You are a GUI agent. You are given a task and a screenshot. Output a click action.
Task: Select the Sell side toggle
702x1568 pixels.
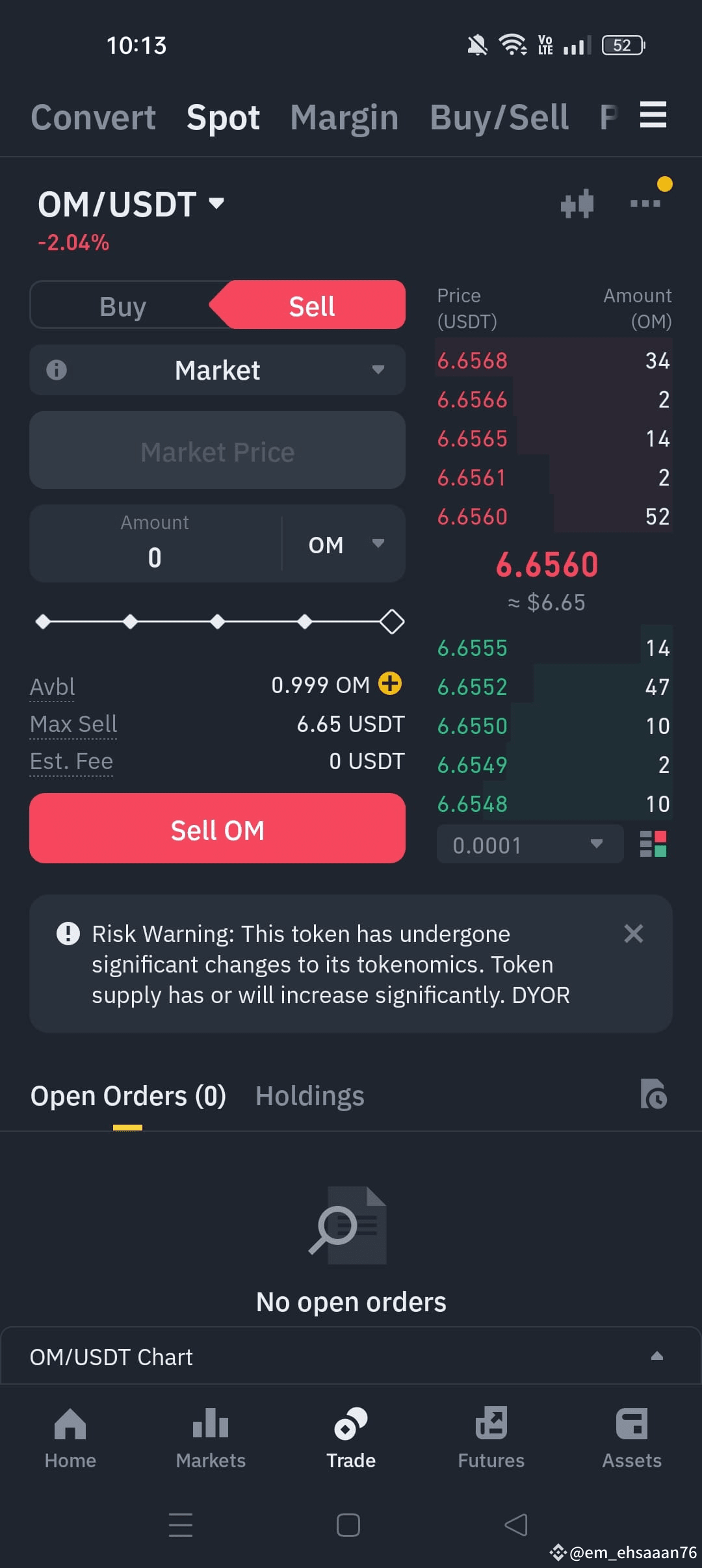pos(312,306)
